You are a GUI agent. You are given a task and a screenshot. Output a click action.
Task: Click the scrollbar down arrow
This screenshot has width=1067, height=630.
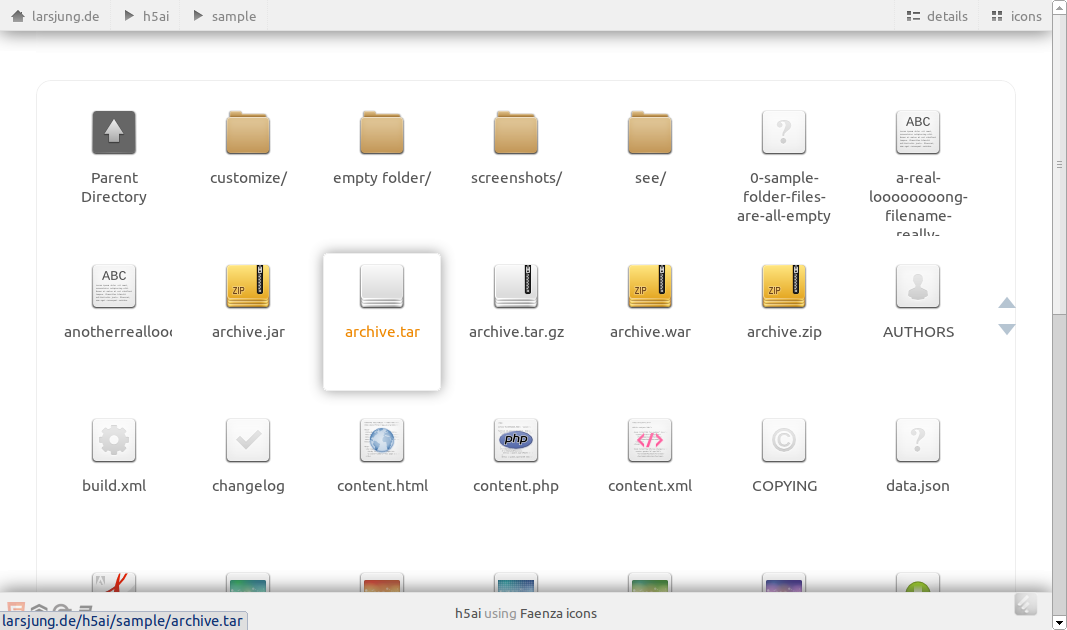pyautogui.click(x=1059, y=623)
